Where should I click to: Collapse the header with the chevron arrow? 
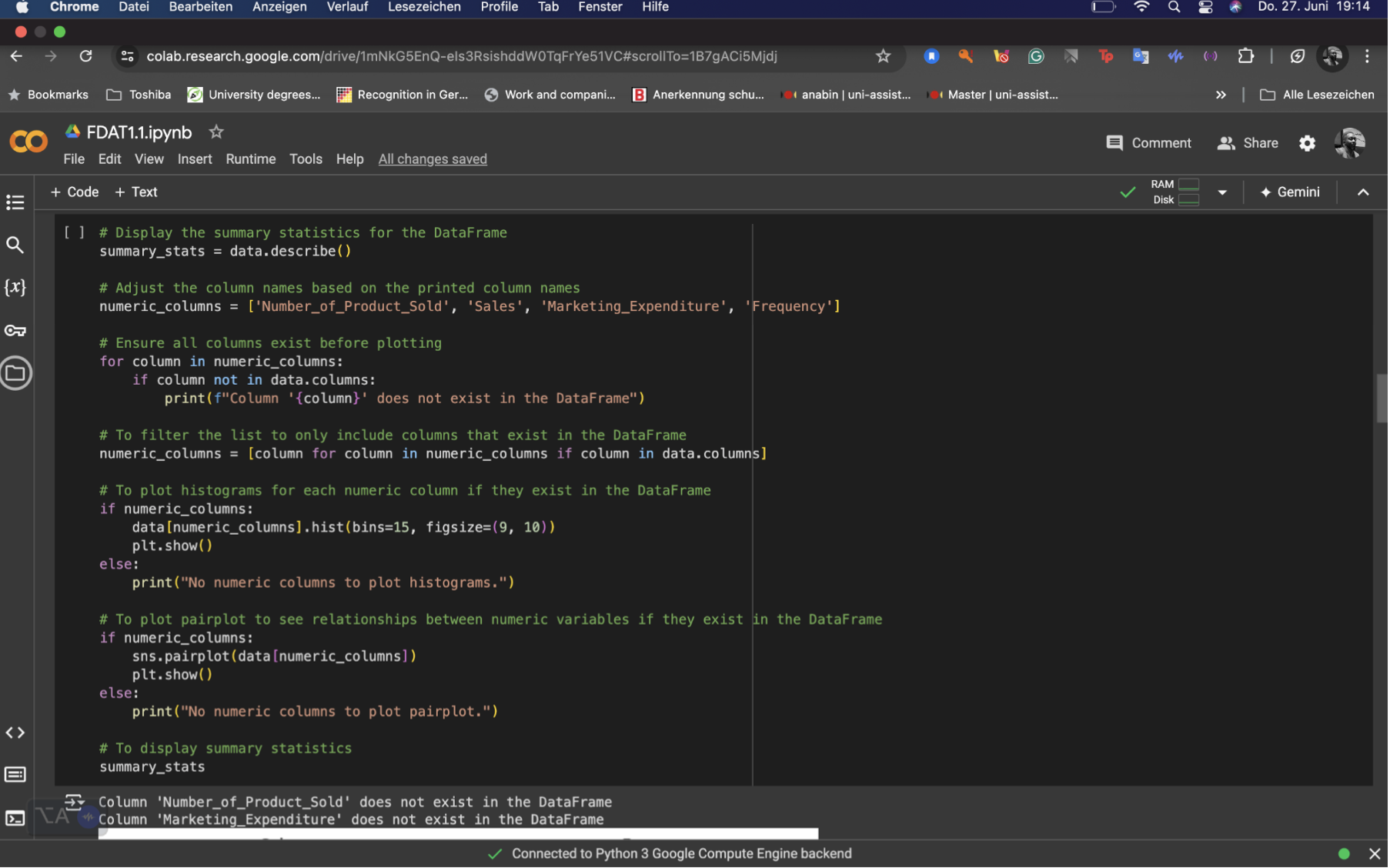1363,192
